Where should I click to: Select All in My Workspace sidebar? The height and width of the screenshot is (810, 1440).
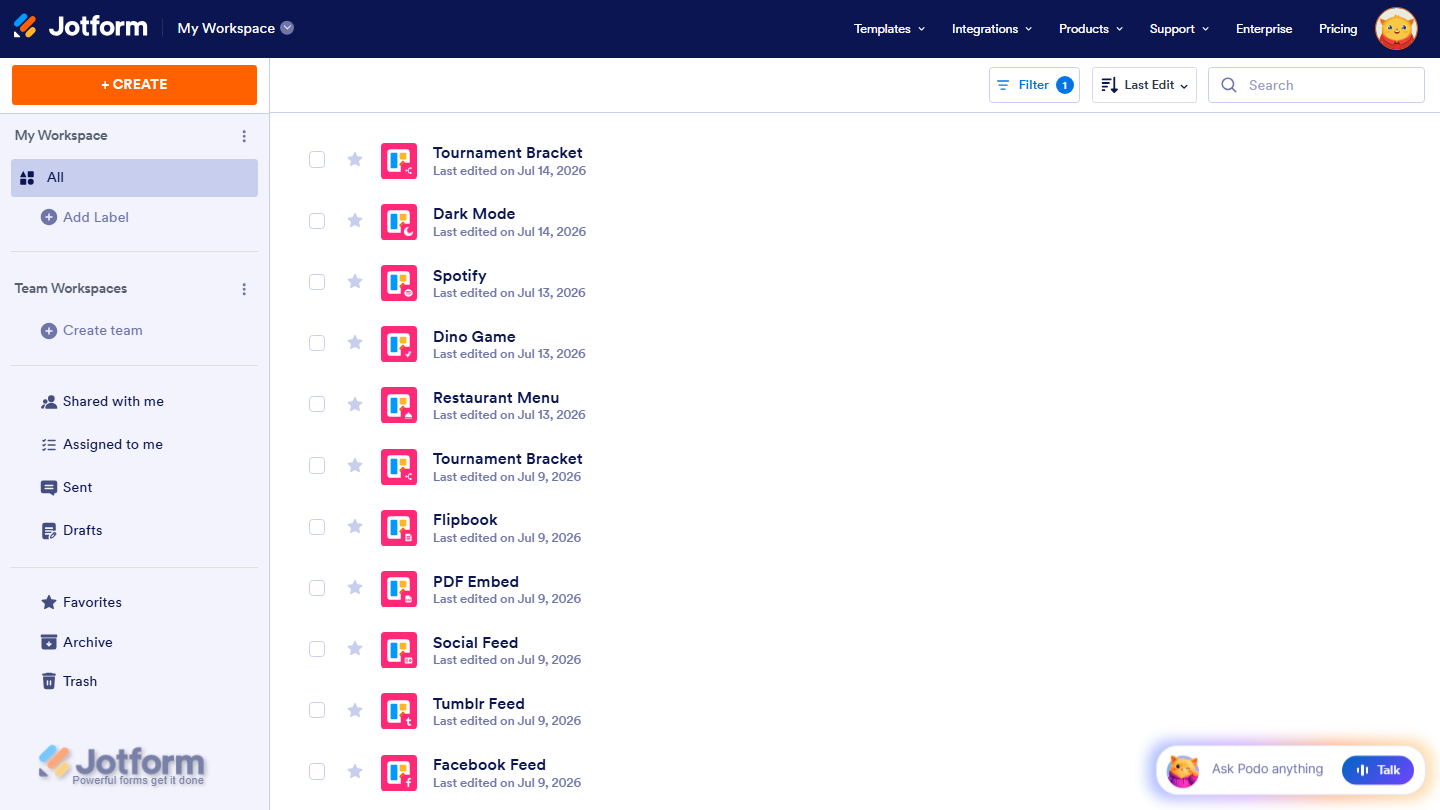pyautogui.click(x=134, y=178)
